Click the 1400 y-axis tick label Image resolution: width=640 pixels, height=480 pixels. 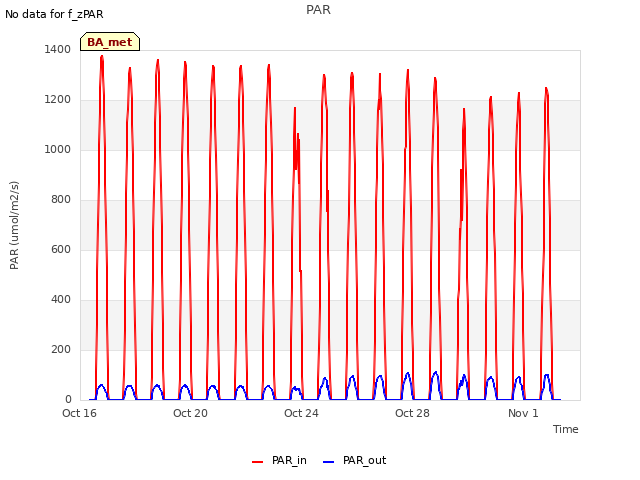pos(58,50)
